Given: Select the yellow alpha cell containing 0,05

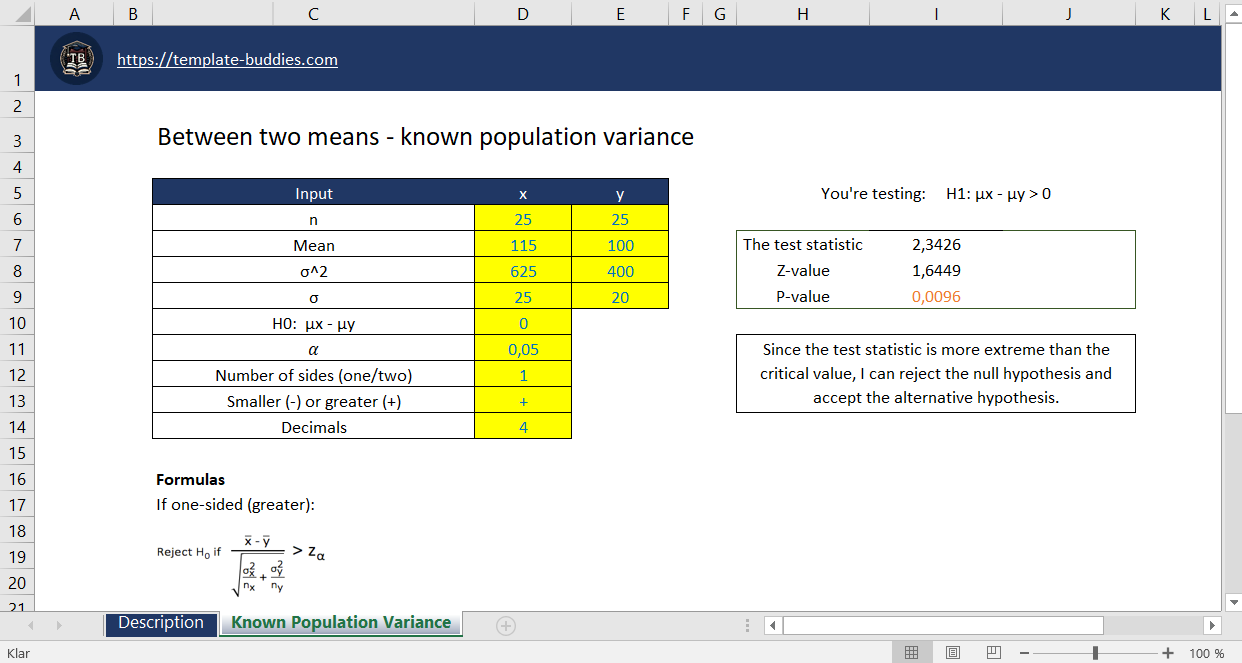Looking at the screenshot, I should coord(522,348).
